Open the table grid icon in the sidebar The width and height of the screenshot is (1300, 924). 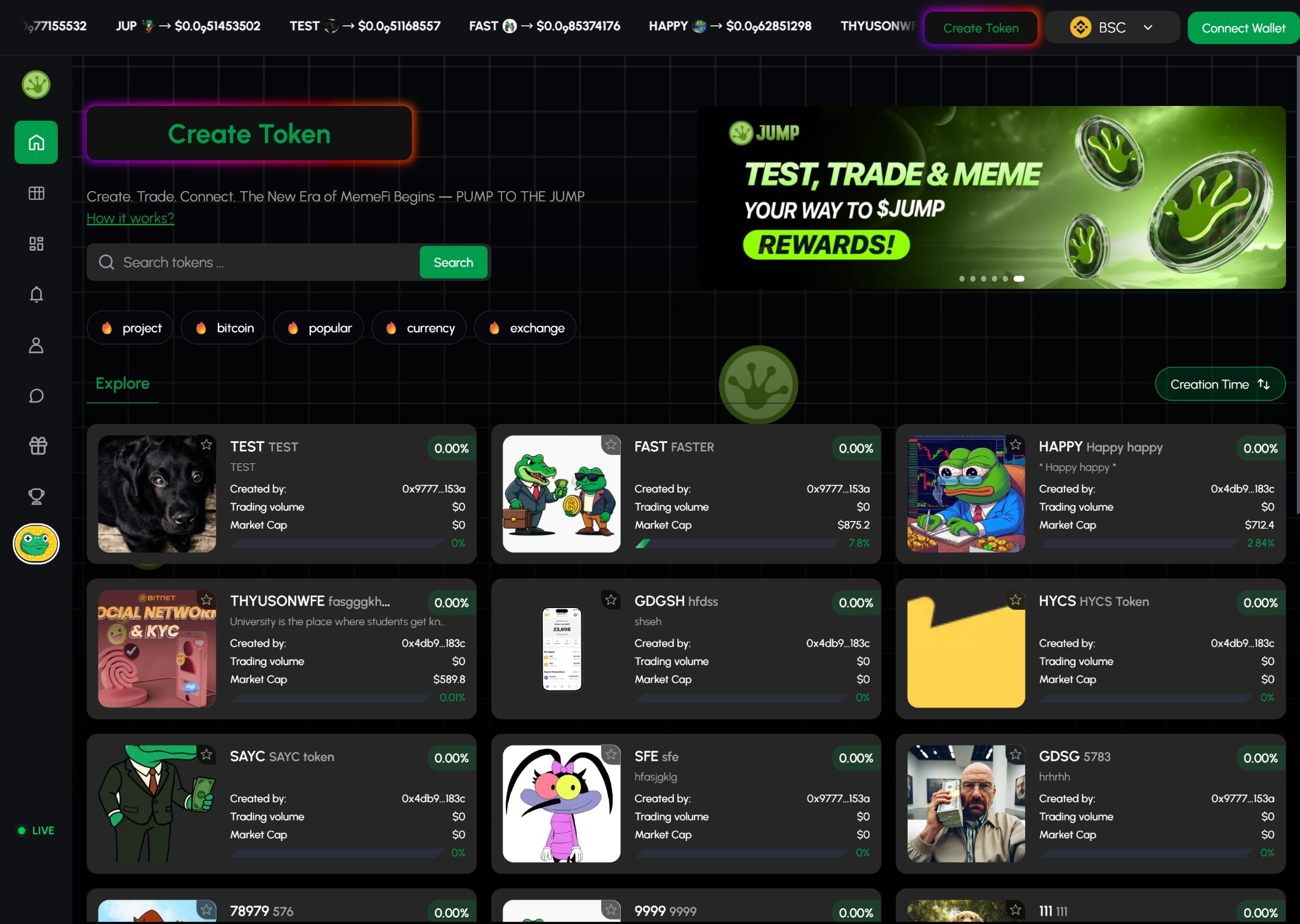click(x=36, y=193)
